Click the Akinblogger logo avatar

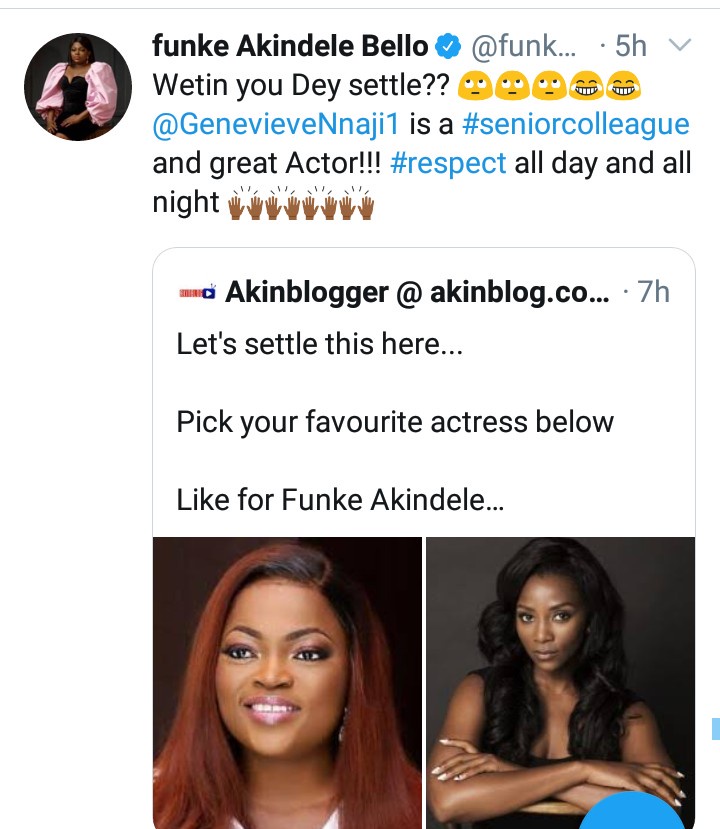click(x=196, y=292)
